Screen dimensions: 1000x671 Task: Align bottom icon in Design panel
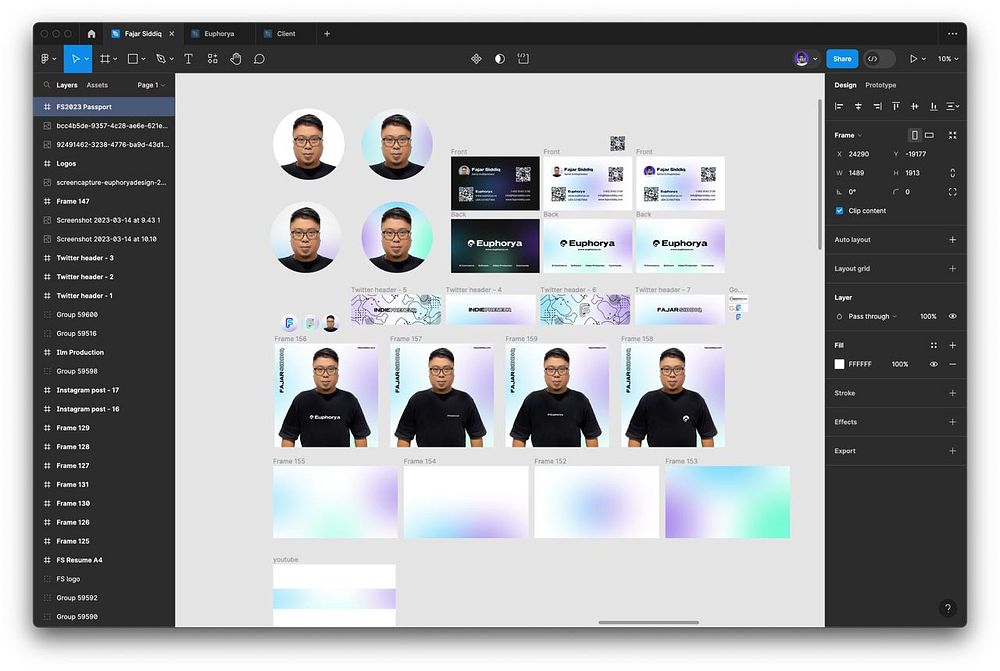point(934,107)
